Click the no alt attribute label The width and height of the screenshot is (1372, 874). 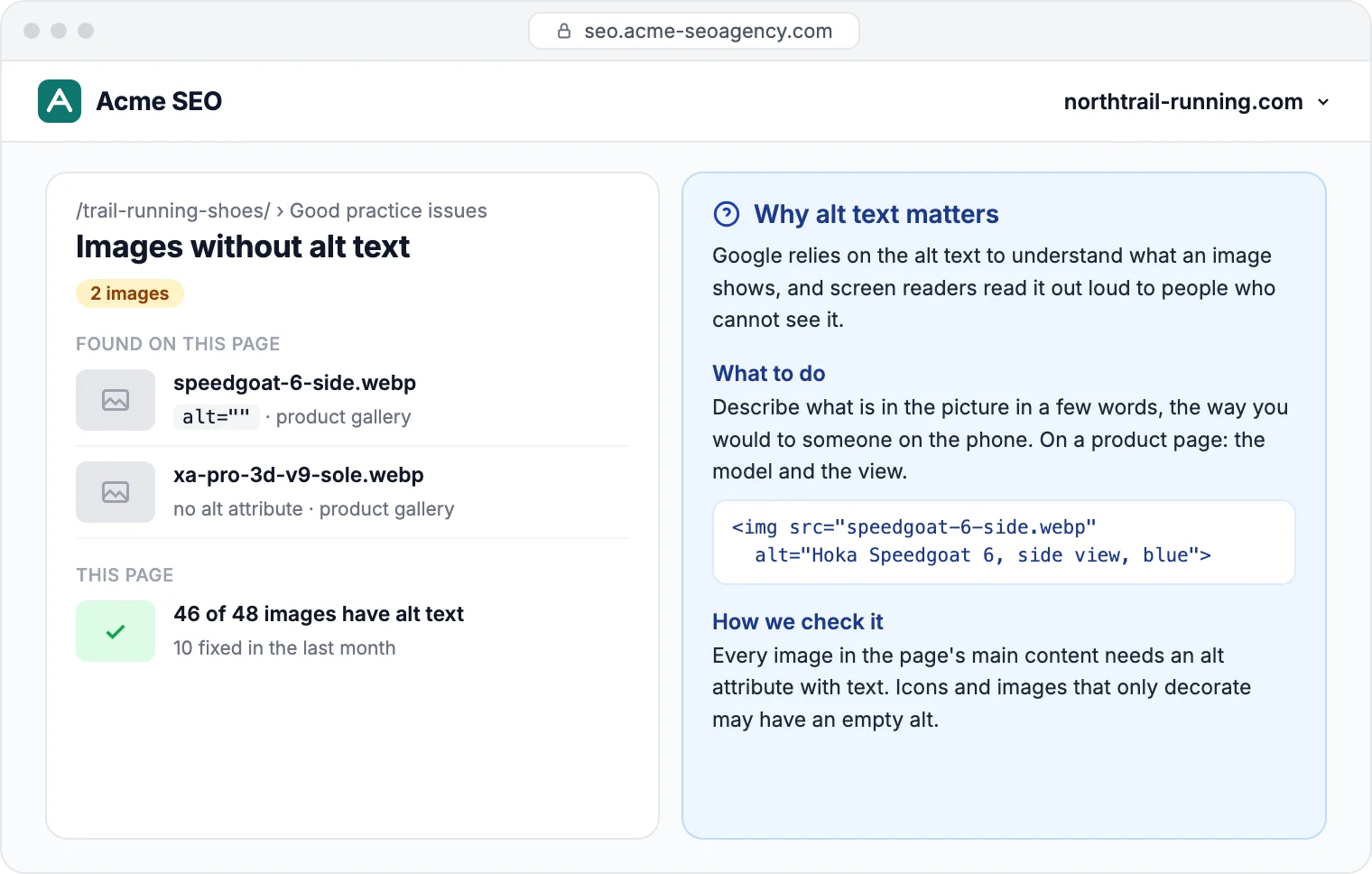(x=238, y=509)
